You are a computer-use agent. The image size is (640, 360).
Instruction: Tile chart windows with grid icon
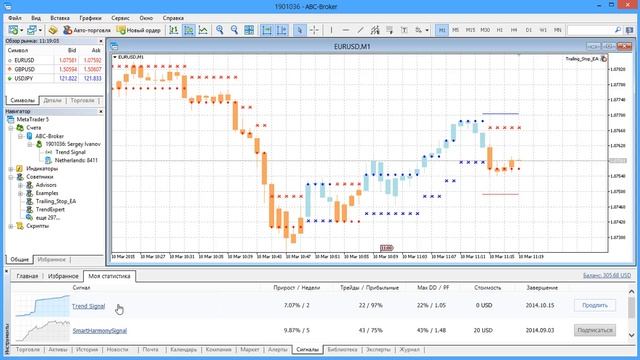coord(249,30)
